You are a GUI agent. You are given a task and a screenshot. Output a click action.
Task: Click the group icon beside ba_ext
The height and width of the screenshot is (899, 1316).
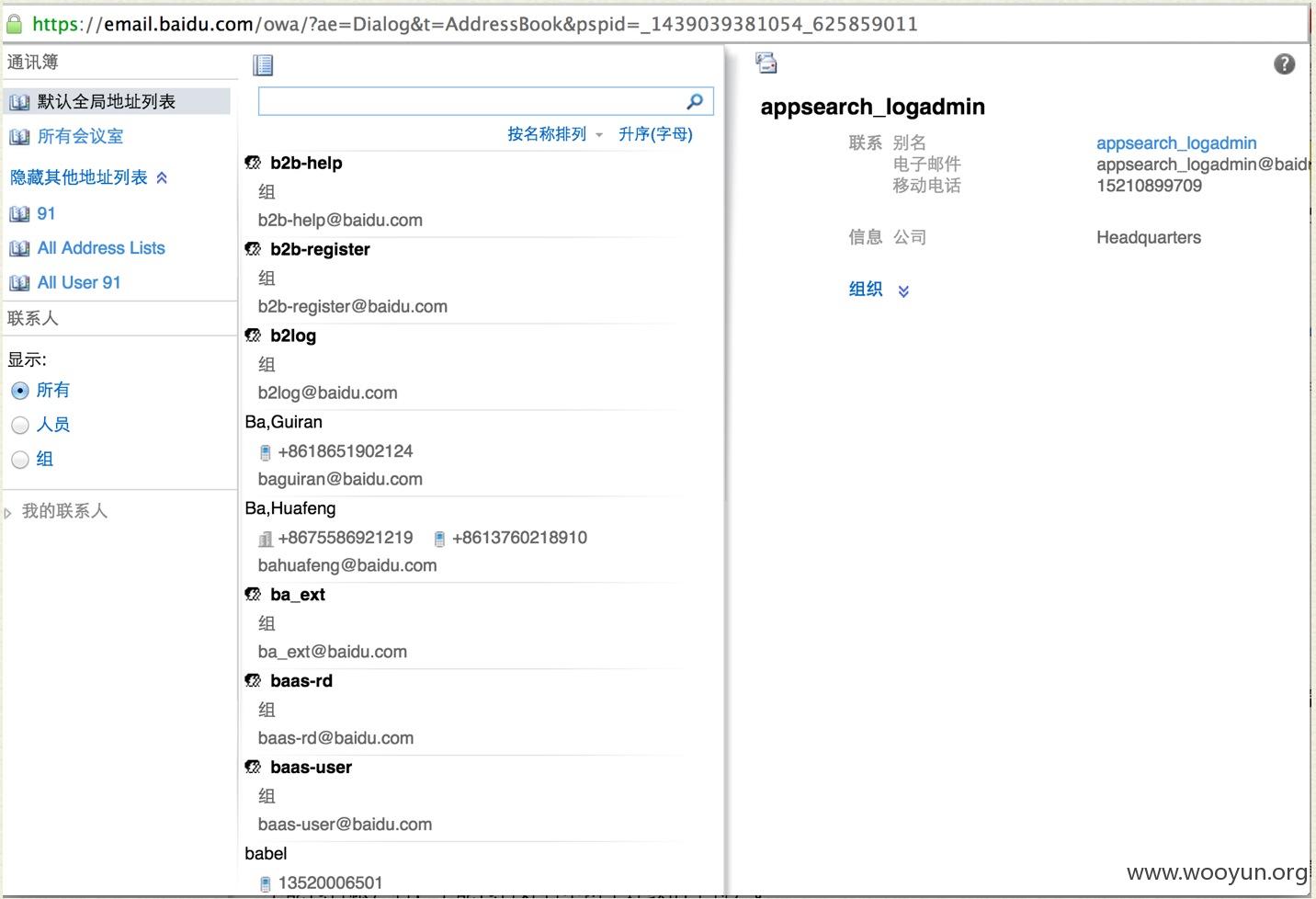254,595
